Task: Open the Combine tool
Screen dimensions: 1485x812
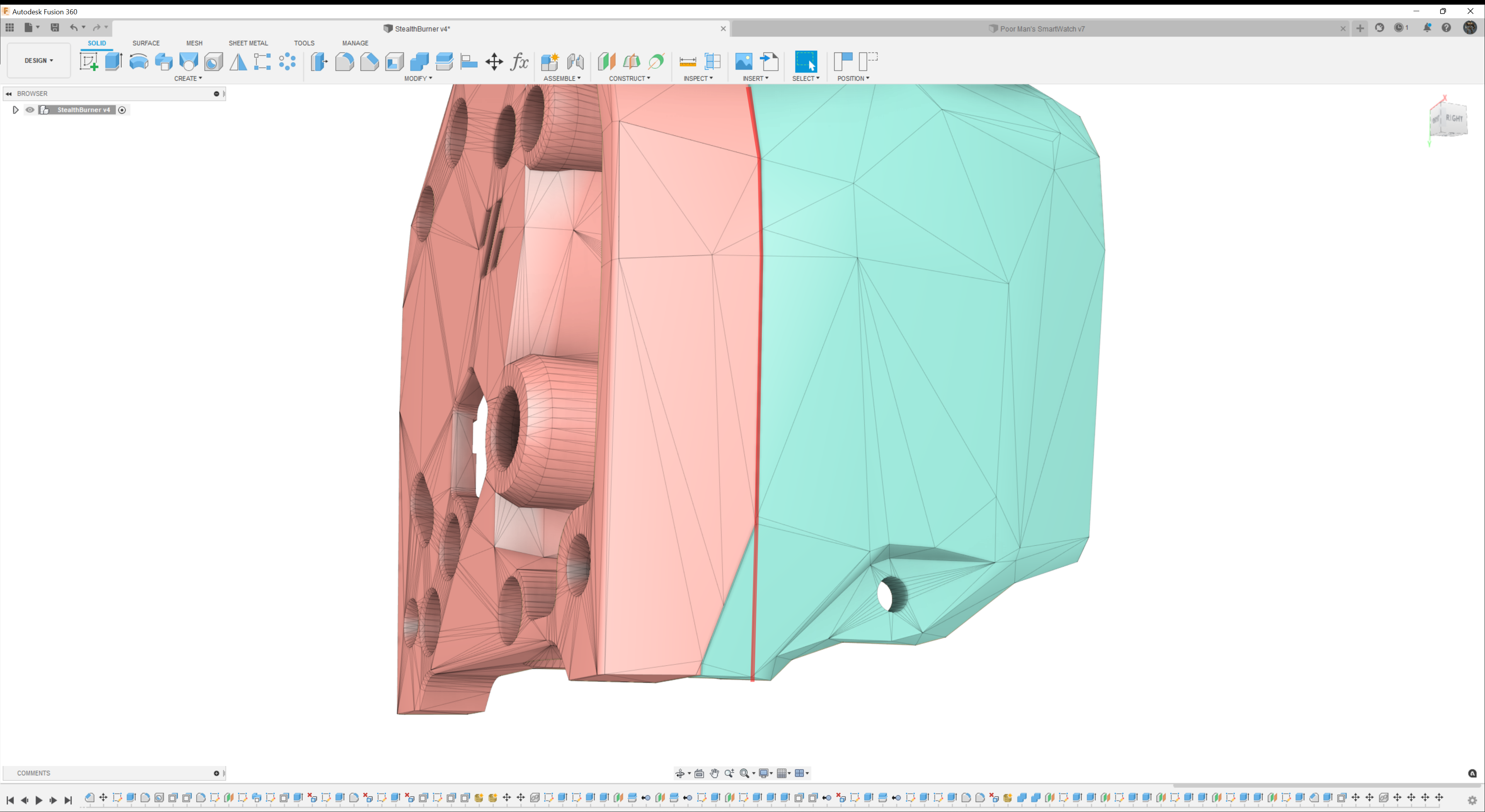Action: pos(419,61)
